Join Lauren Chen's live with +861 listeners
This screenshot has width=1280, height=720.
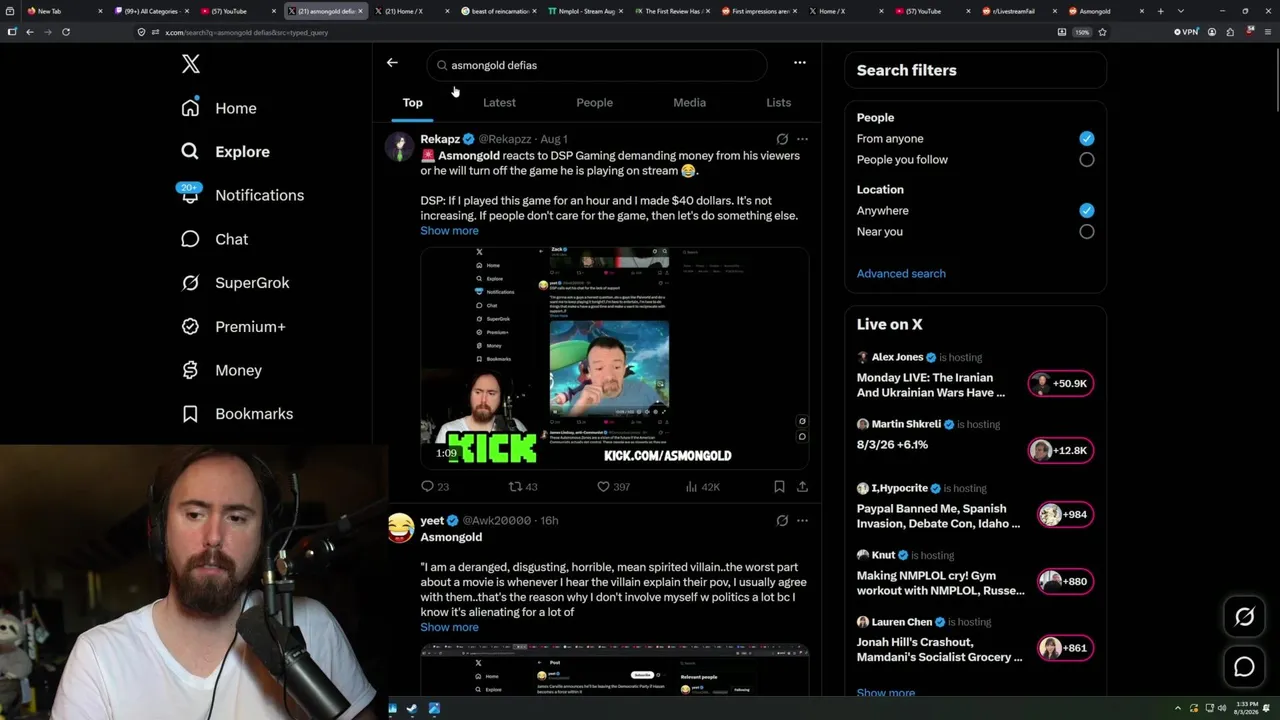1066,648
